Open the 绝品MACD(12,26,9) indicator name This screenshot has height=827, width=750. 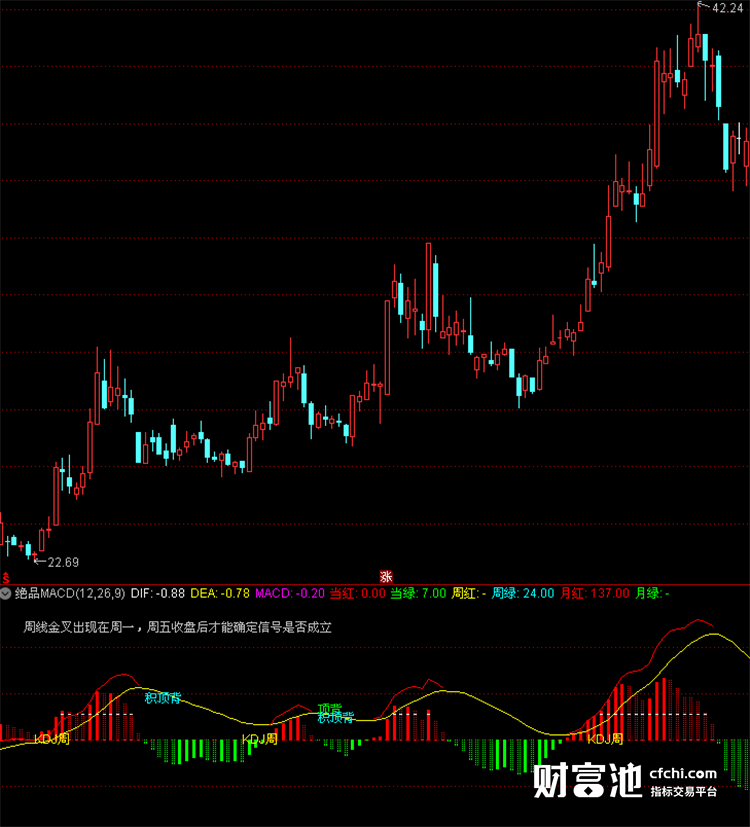coord(70,593)
